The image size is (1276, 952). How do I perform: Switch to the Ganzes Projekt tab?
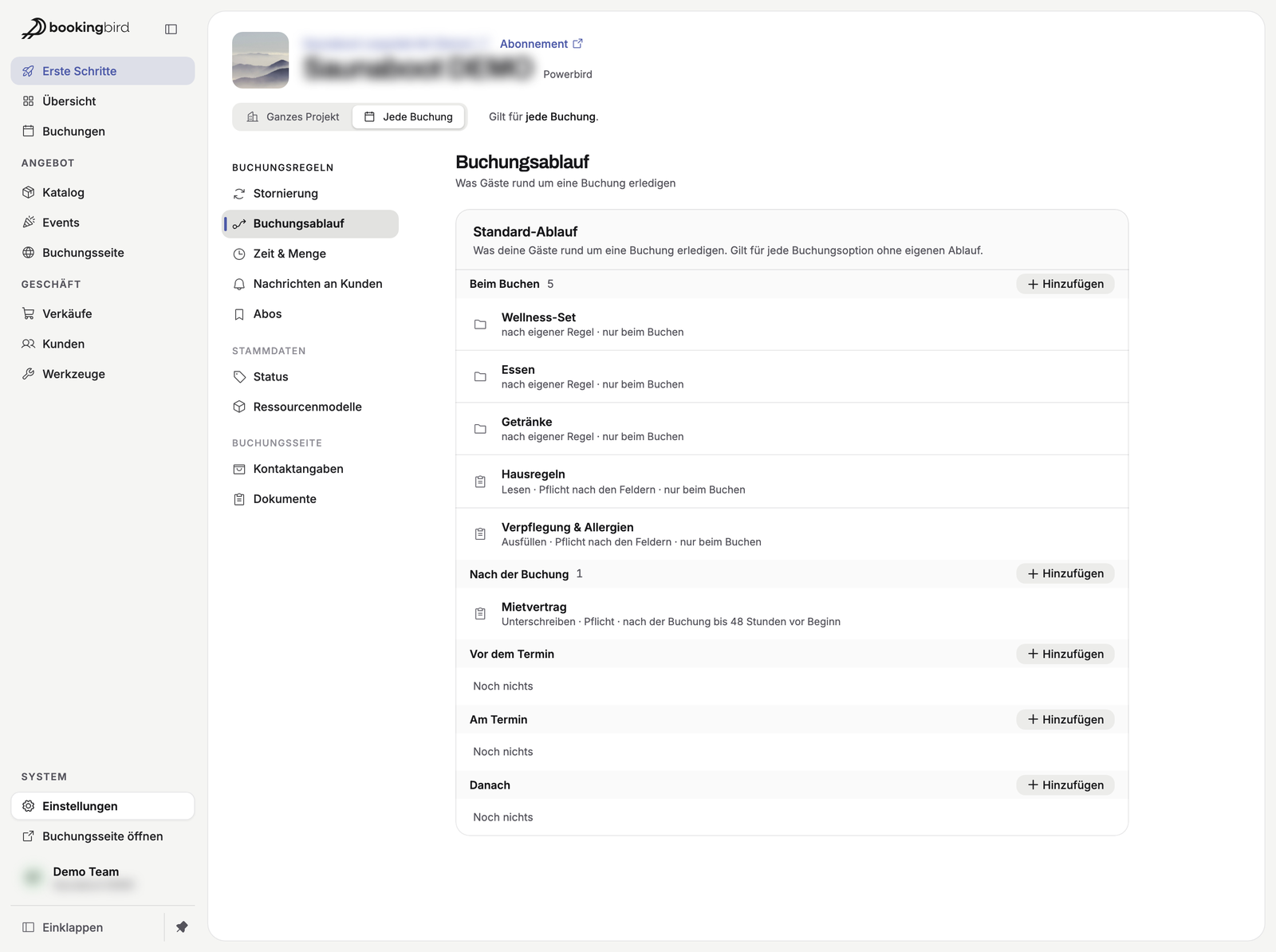tap(293, 116)
